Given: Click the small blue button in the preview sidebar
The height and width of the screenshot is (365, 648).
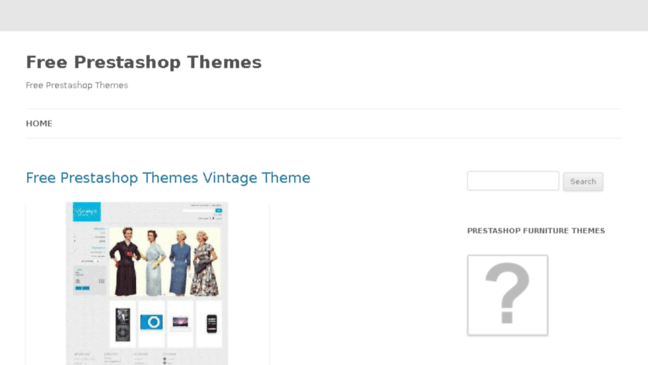Looking at the screenshot, I should [82, 288].
